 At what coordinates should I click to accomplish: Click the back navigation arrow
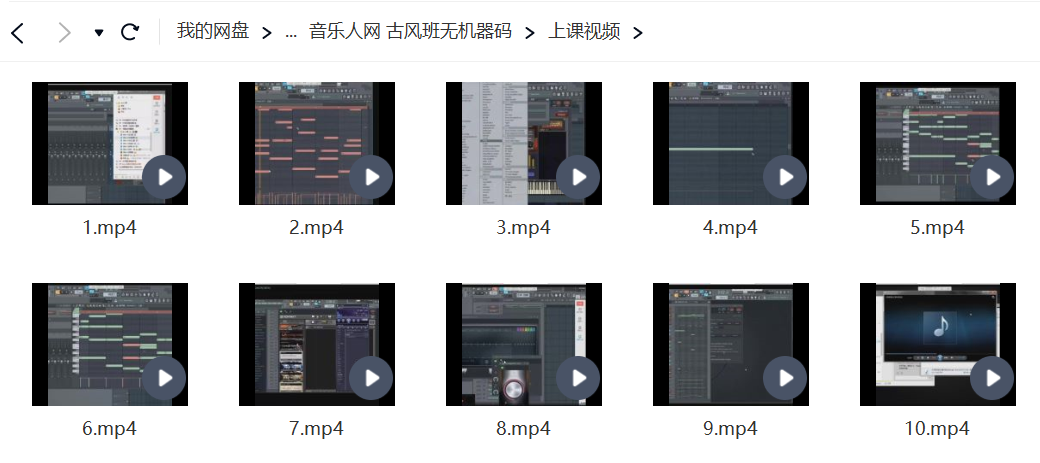click(18, 33)
